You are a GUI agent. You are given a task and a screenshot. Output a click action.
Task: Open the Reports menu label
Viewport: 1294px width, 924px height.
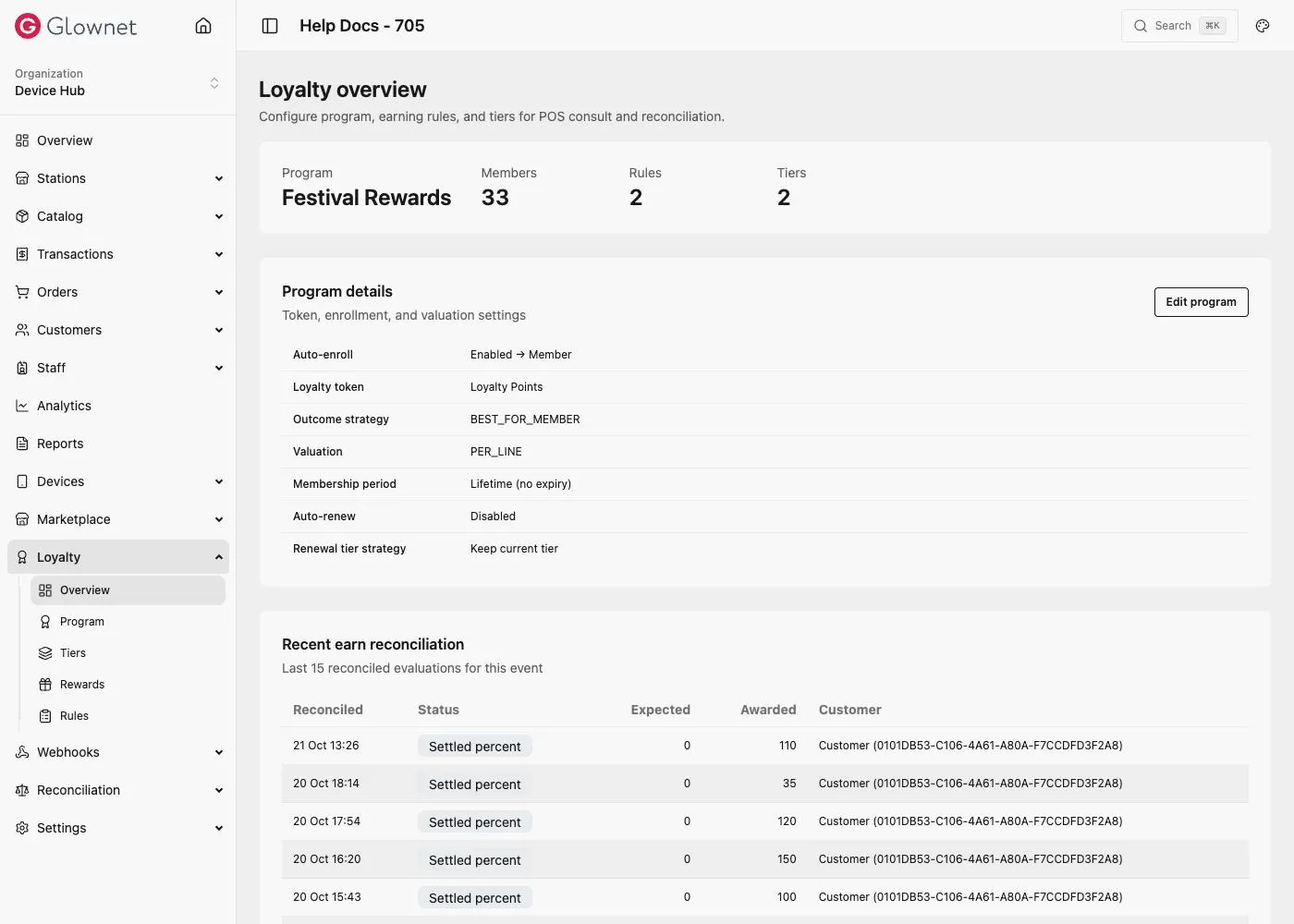pos(60,444)
